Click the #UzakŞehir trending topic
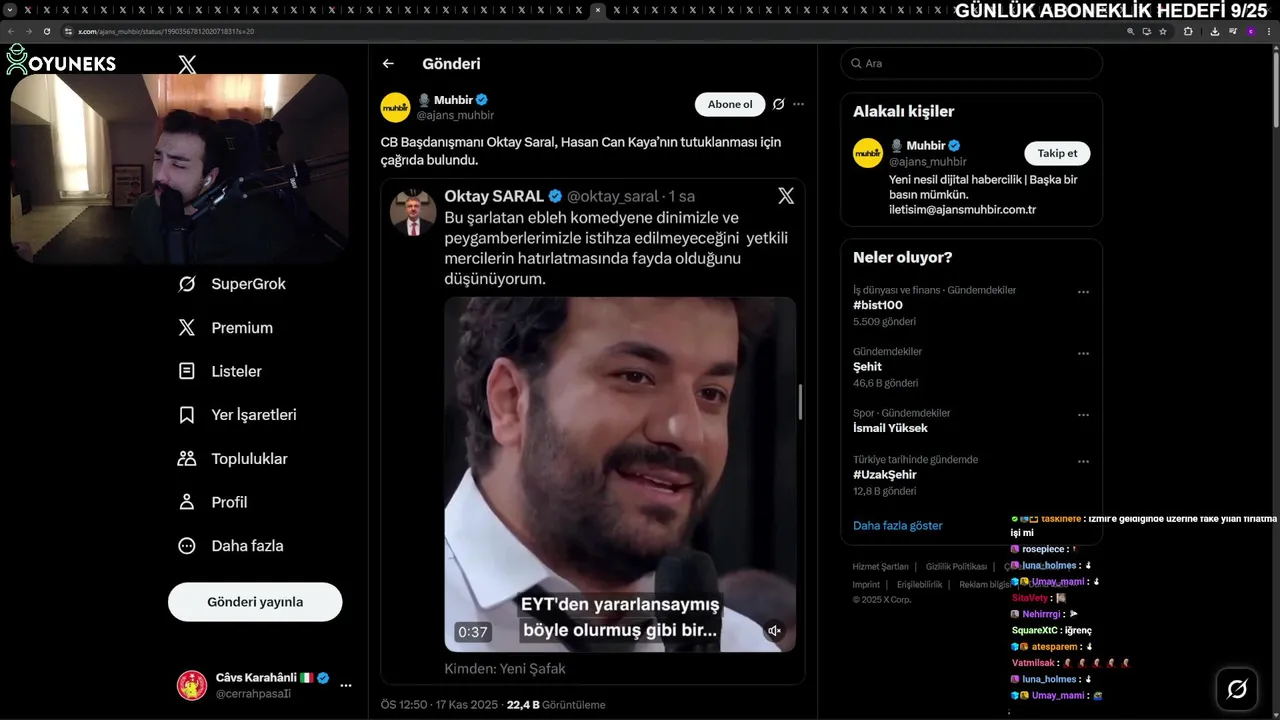The width and height of the screenshot is (1280, 720). coord(884,475)
